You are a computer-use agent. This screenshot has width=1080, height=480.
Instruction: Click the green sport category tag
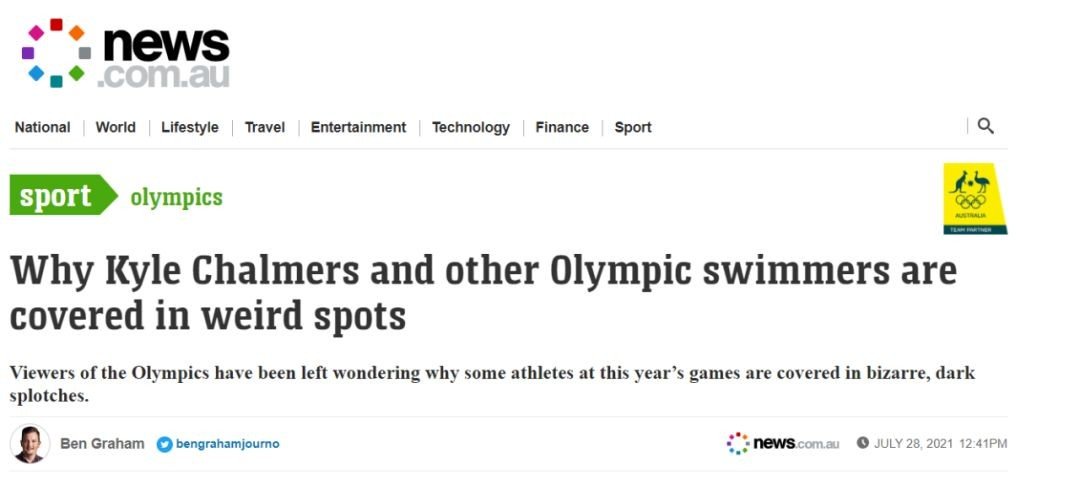click(58, 196)
